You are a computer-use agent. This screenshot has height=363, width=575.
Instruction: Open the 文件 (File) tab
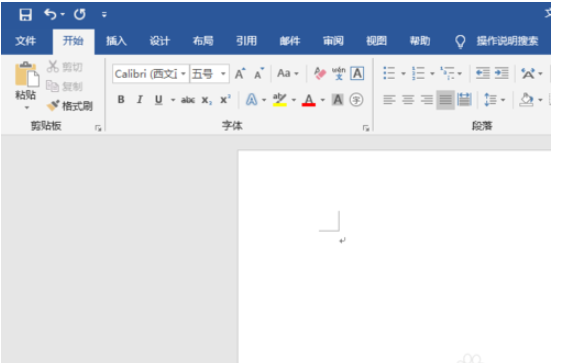pos(25,41)
